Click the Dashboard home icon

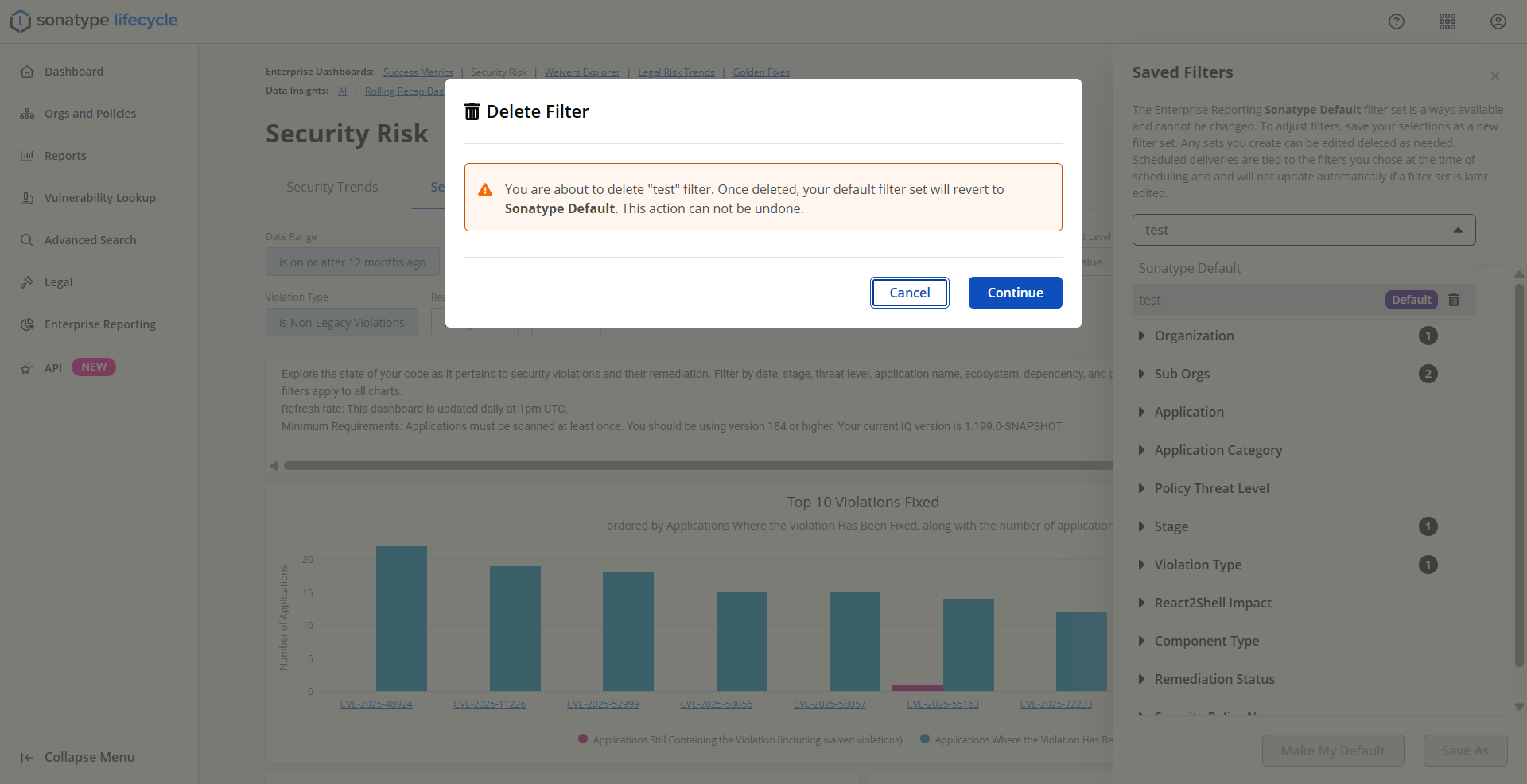pos(27,72)
